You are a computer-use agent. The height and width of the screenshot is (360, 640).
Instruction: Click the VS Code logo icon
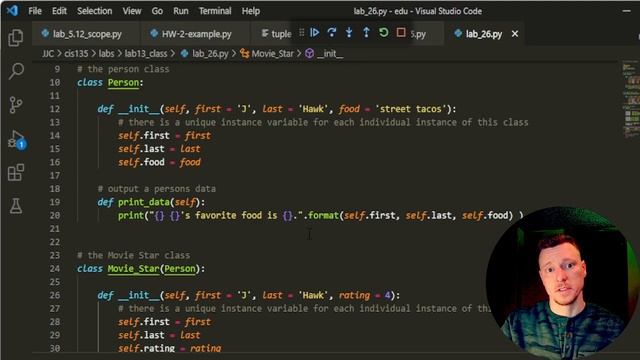(12, 10)
